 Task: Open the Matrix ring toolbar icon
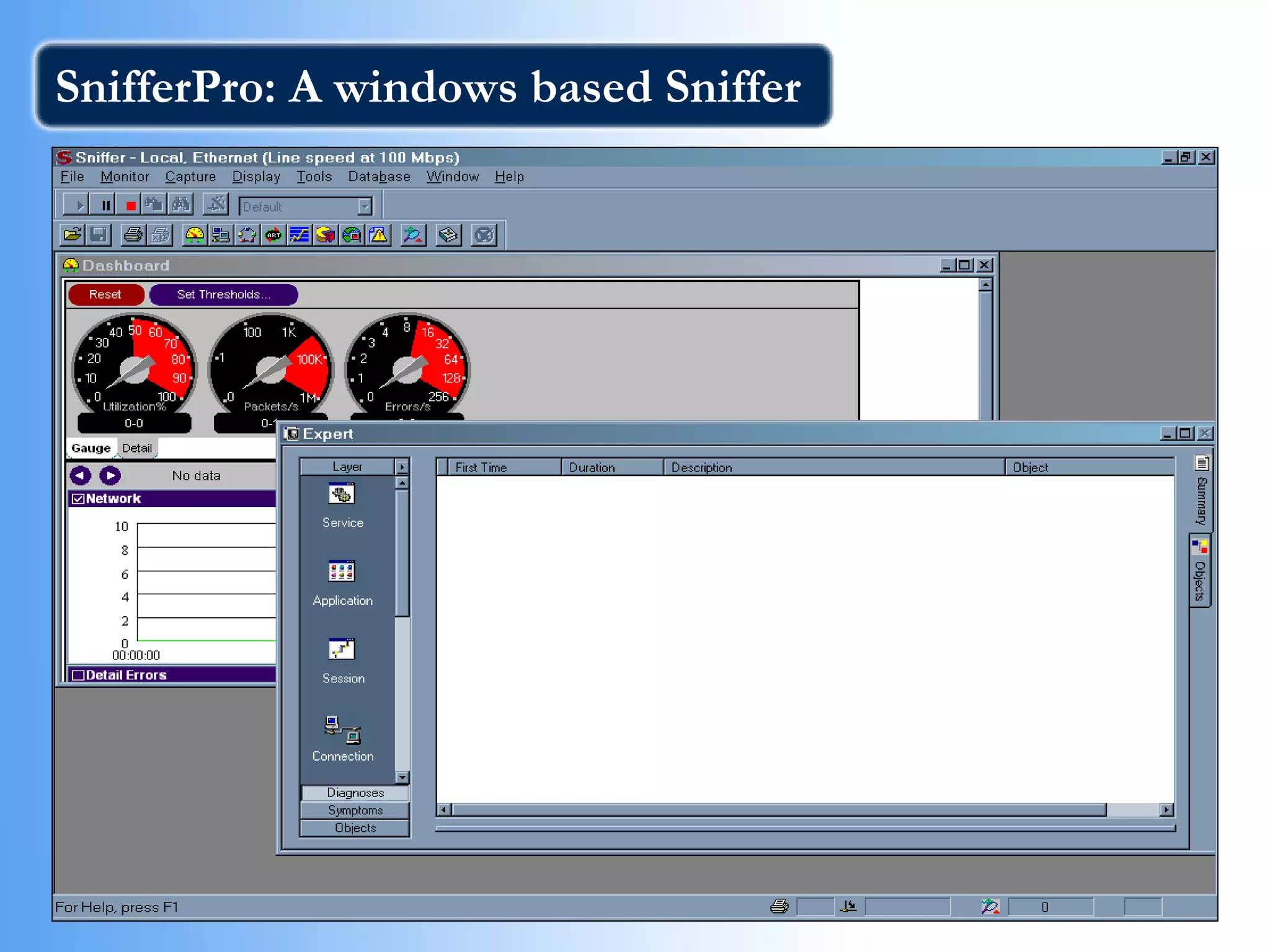point(247,236)
